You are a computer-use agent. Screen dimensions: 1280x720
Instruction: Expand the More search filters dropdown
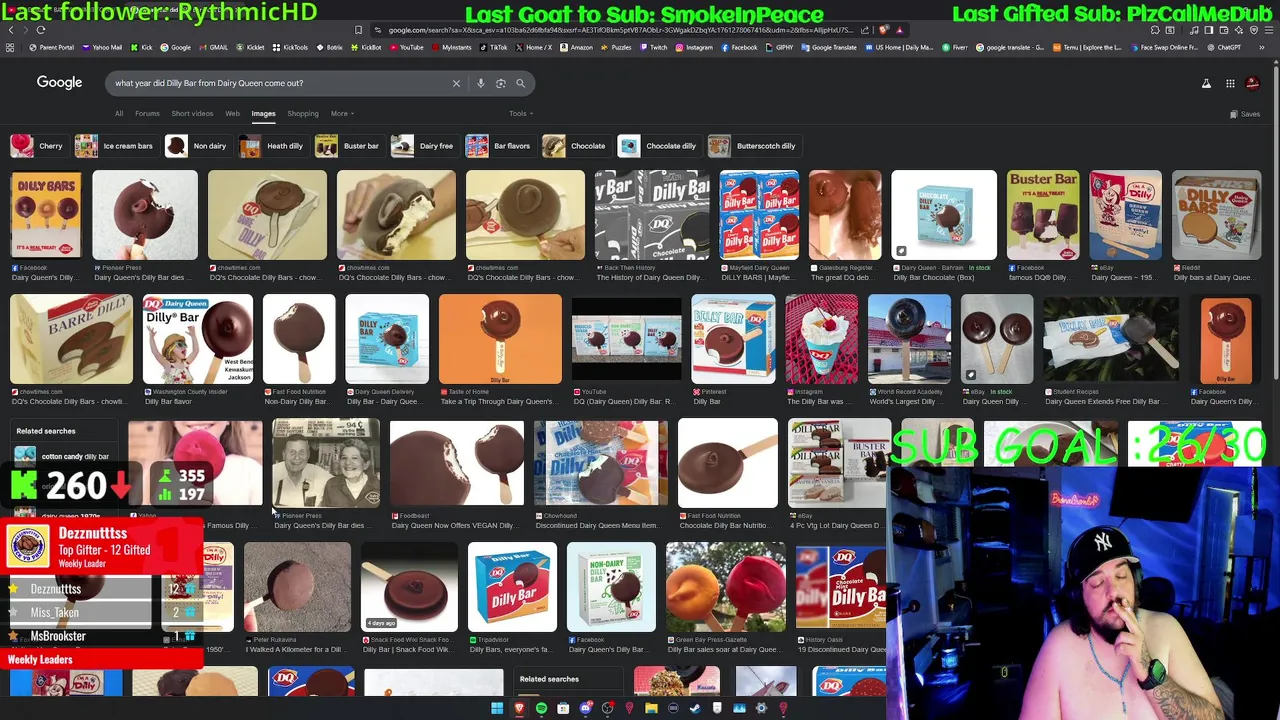[342, 114]
